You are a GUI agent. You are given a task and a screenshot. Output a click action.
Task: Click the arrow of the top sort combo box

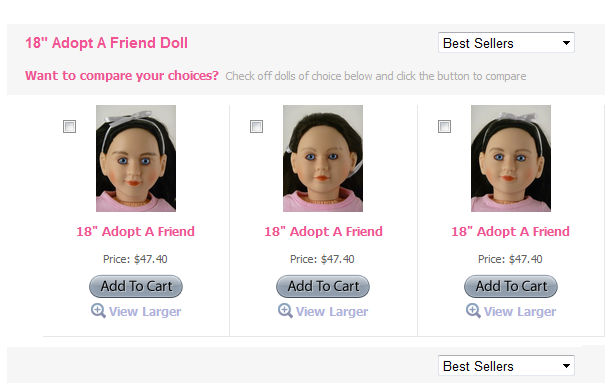566,43
